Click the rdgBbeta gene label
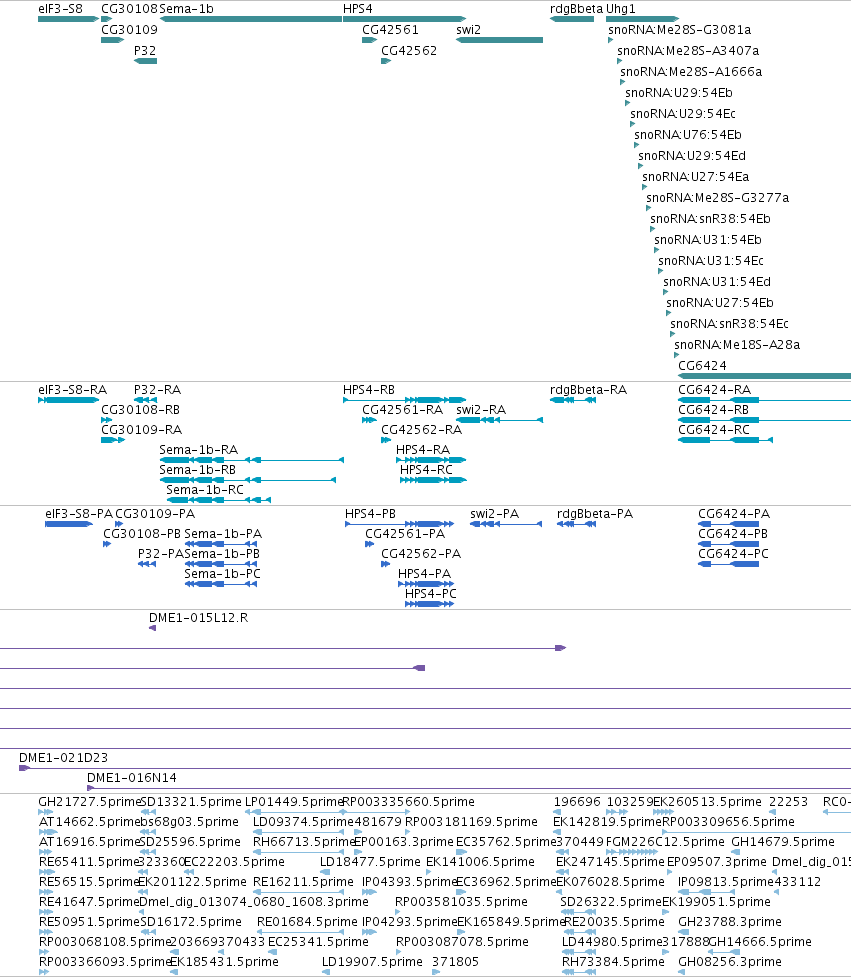This screenshot has width=851, height=977. (576, 9)
